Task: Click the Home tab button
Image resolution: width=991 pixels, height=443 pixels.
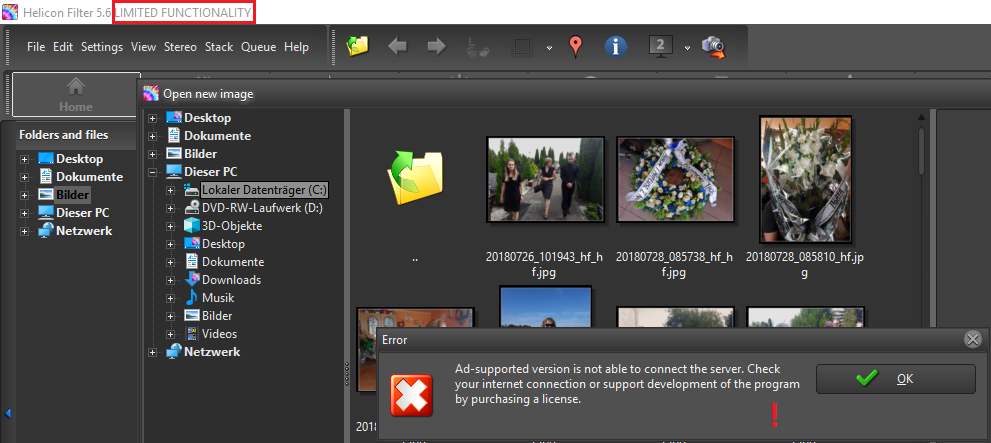Action: tap(75, 94)
